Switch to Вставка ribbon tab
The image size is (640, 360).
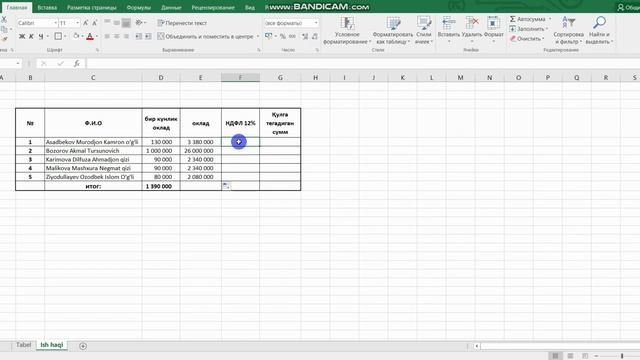47,7
